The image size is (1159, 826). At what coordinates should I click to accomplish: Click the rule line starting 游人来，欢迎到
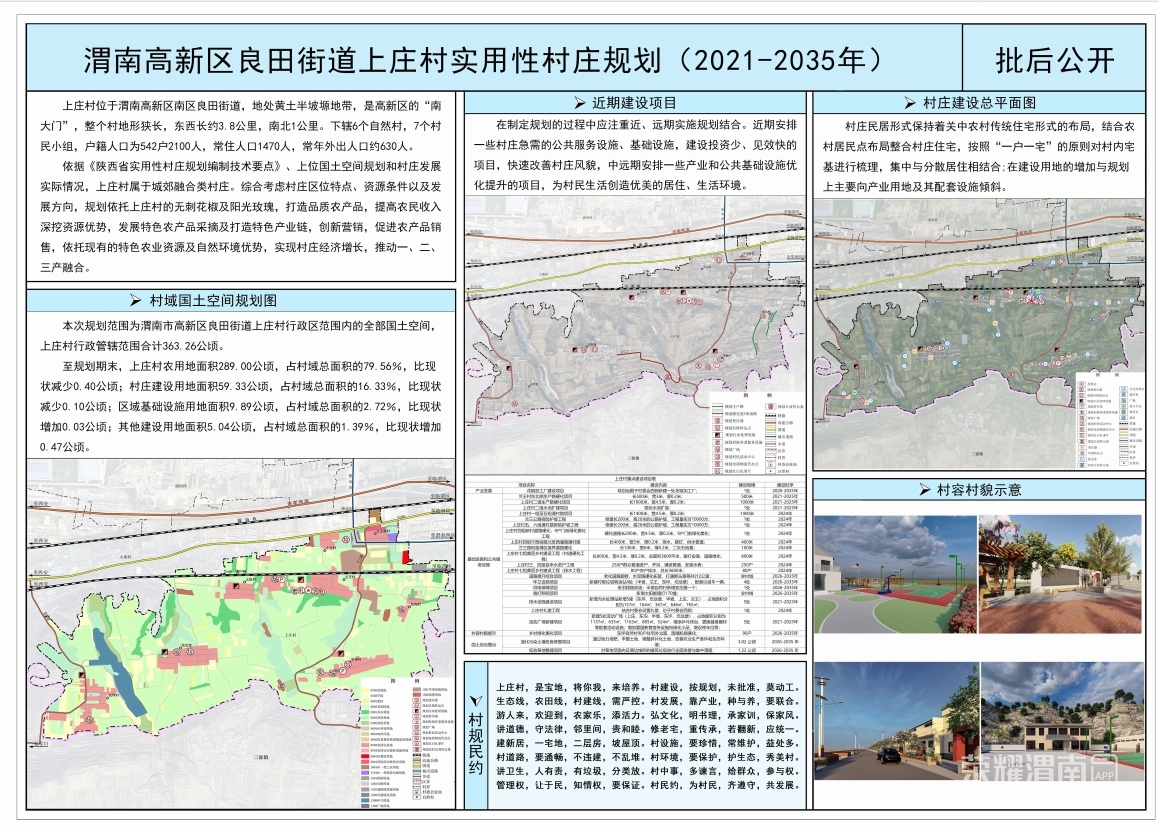point(648,716)
